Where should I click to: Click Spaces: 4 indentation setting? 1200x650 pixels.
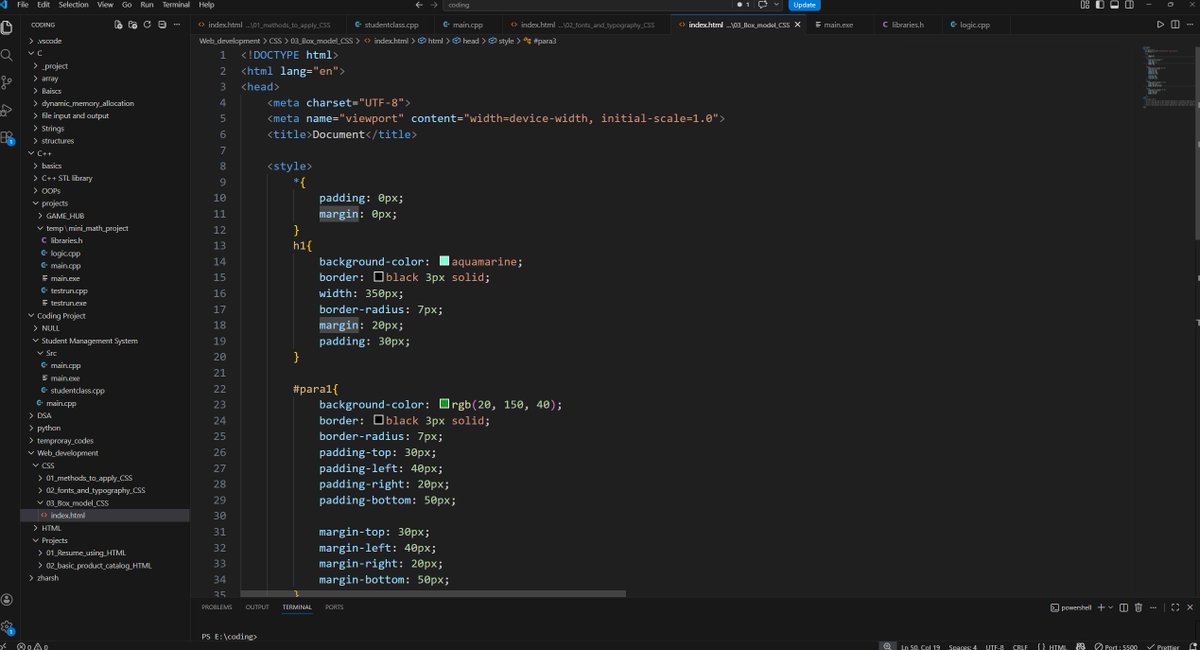pos(962,646)
